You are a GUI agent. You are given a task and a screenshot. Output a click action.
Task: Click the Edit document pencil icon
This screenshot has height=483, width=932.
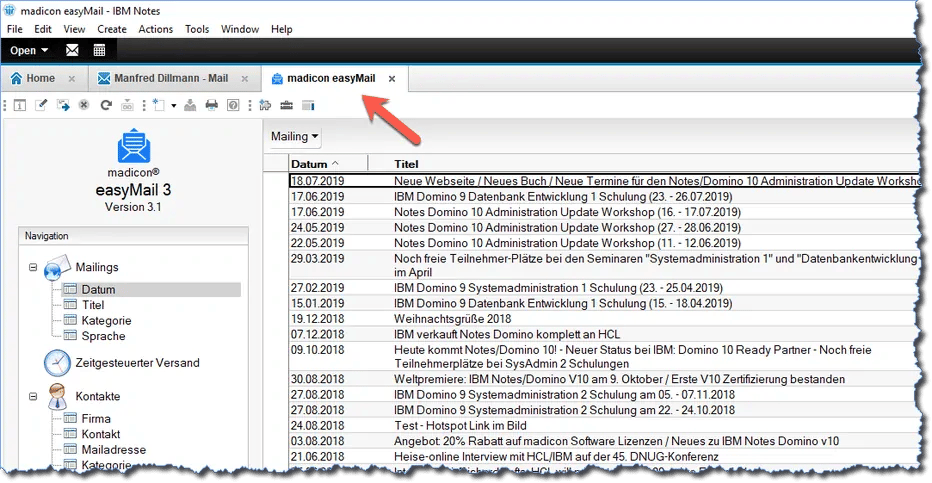(x=41, y=105)
